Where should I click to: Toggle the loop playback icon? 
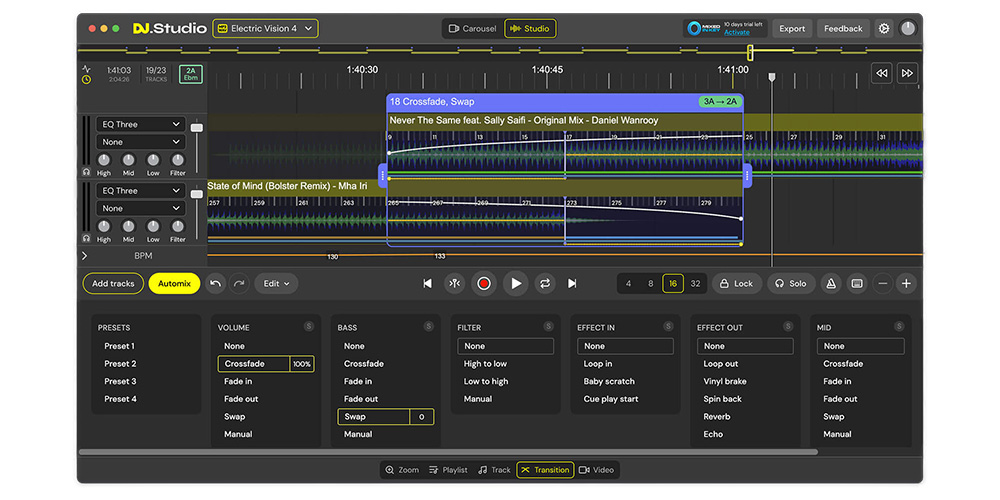[545, 284]
